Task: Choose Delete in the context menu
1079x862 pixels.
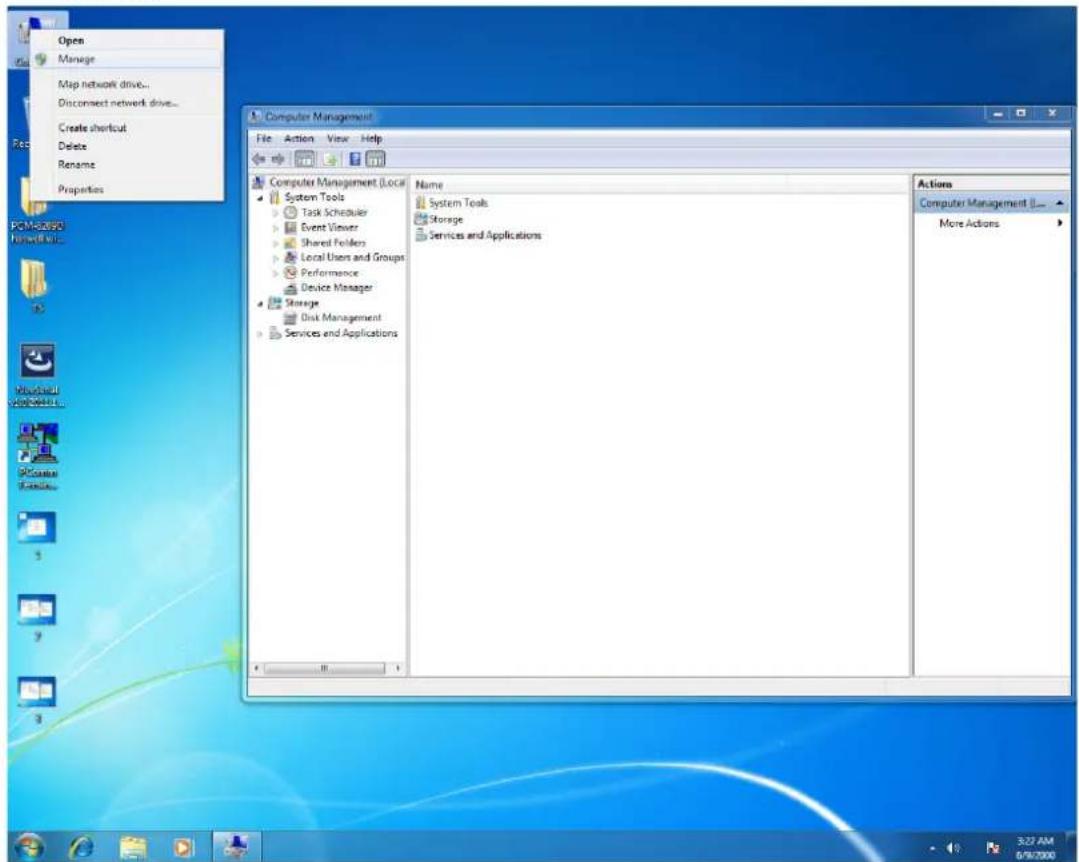Action: pos(127,147)
